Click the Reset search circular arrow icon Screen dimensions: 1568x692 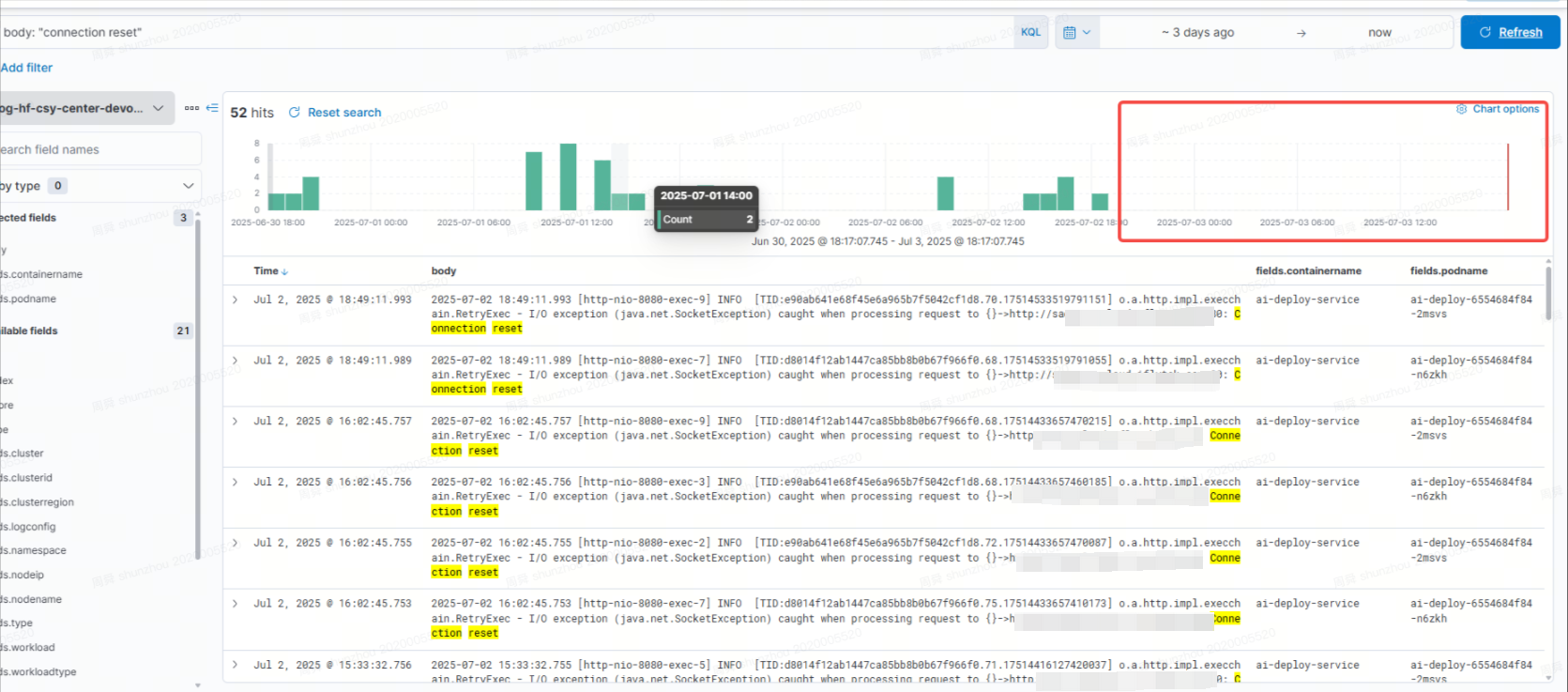pos(295,113)
